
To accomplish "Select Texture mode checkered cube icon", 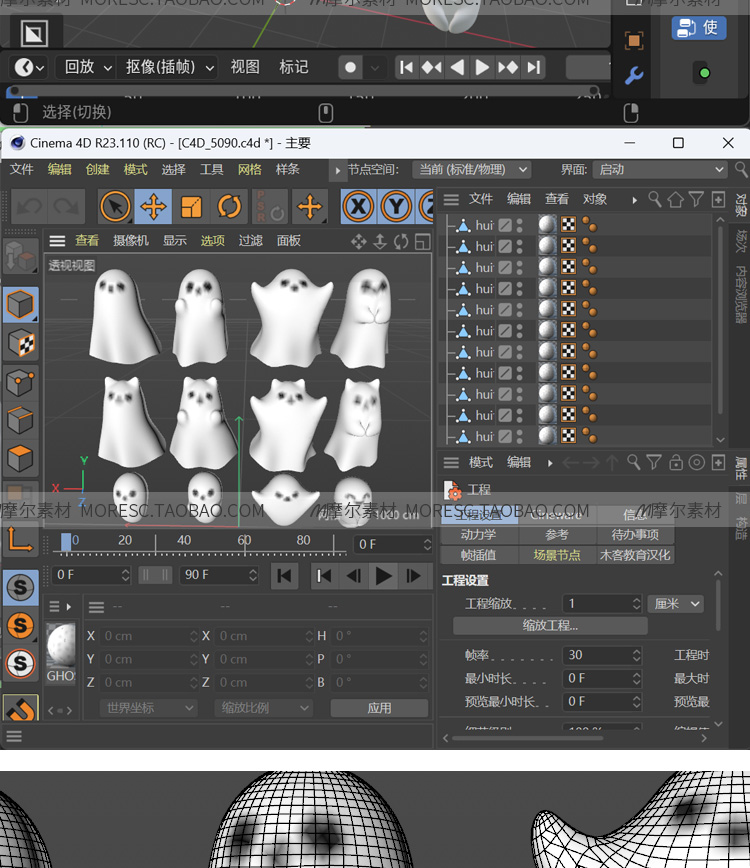I will (x=20, y=343).
